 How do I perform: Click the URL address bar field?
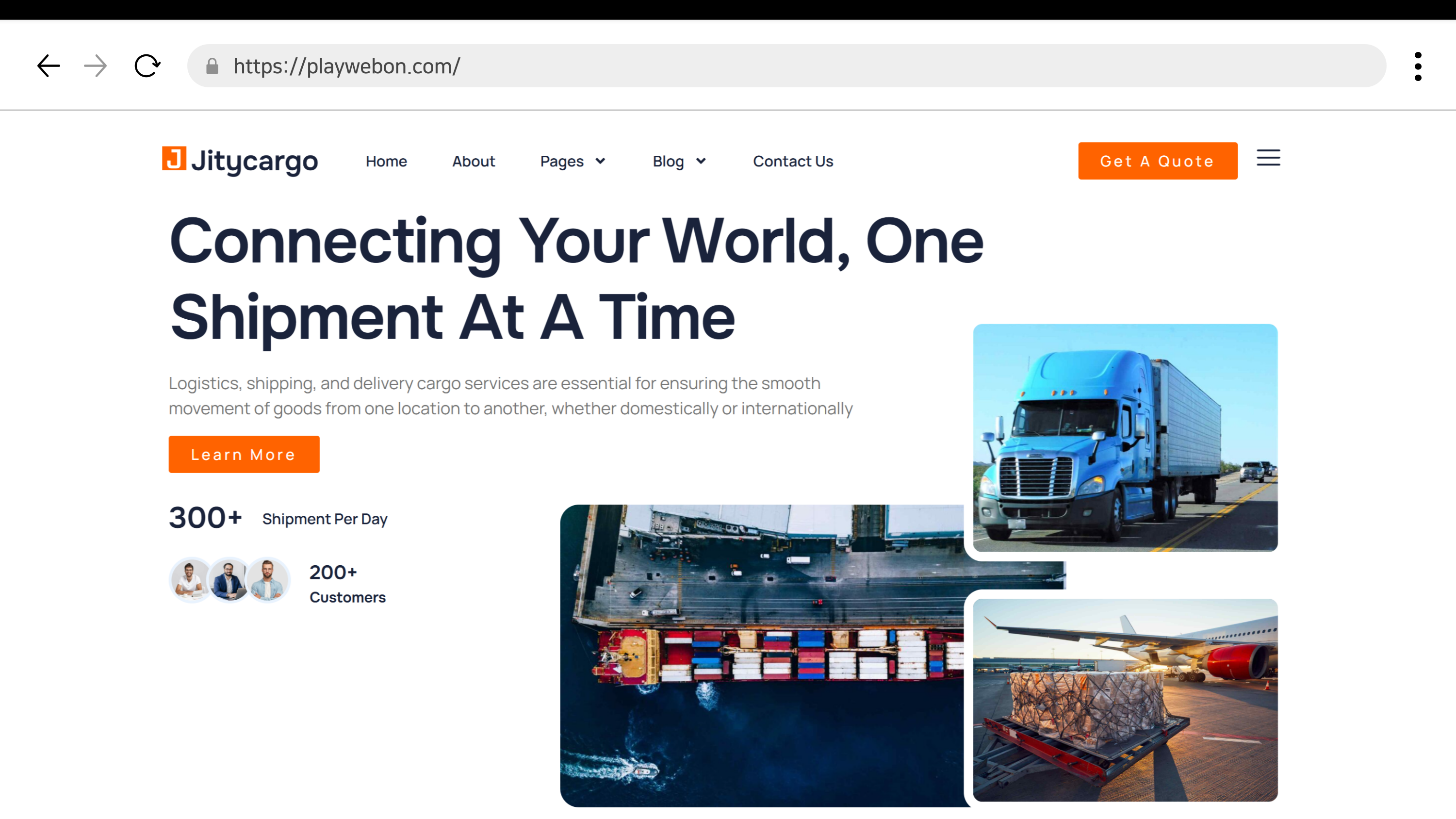click(x=791, y=66)
